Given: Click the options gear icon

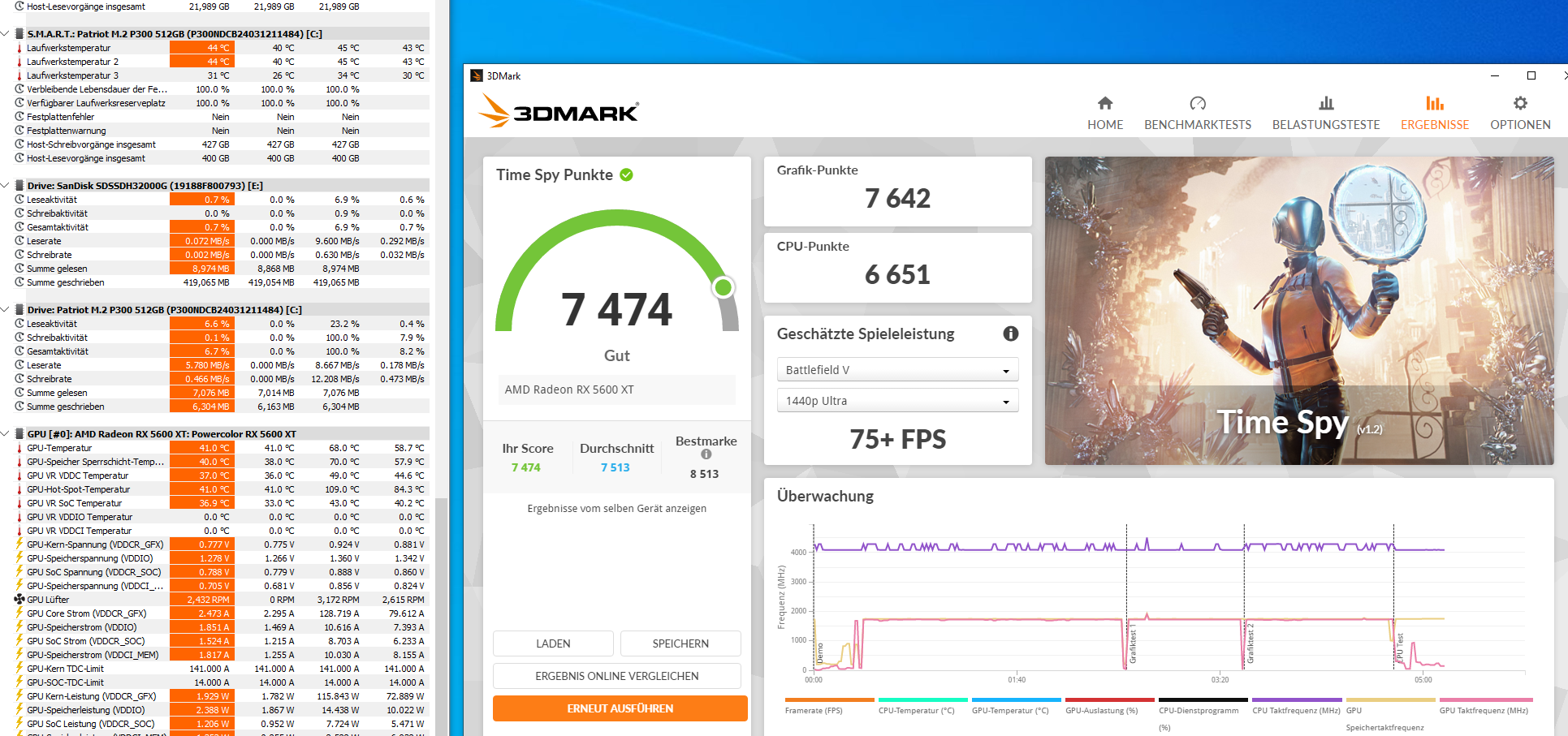Looking at the screenshot, I should (x=1520, y=103).
